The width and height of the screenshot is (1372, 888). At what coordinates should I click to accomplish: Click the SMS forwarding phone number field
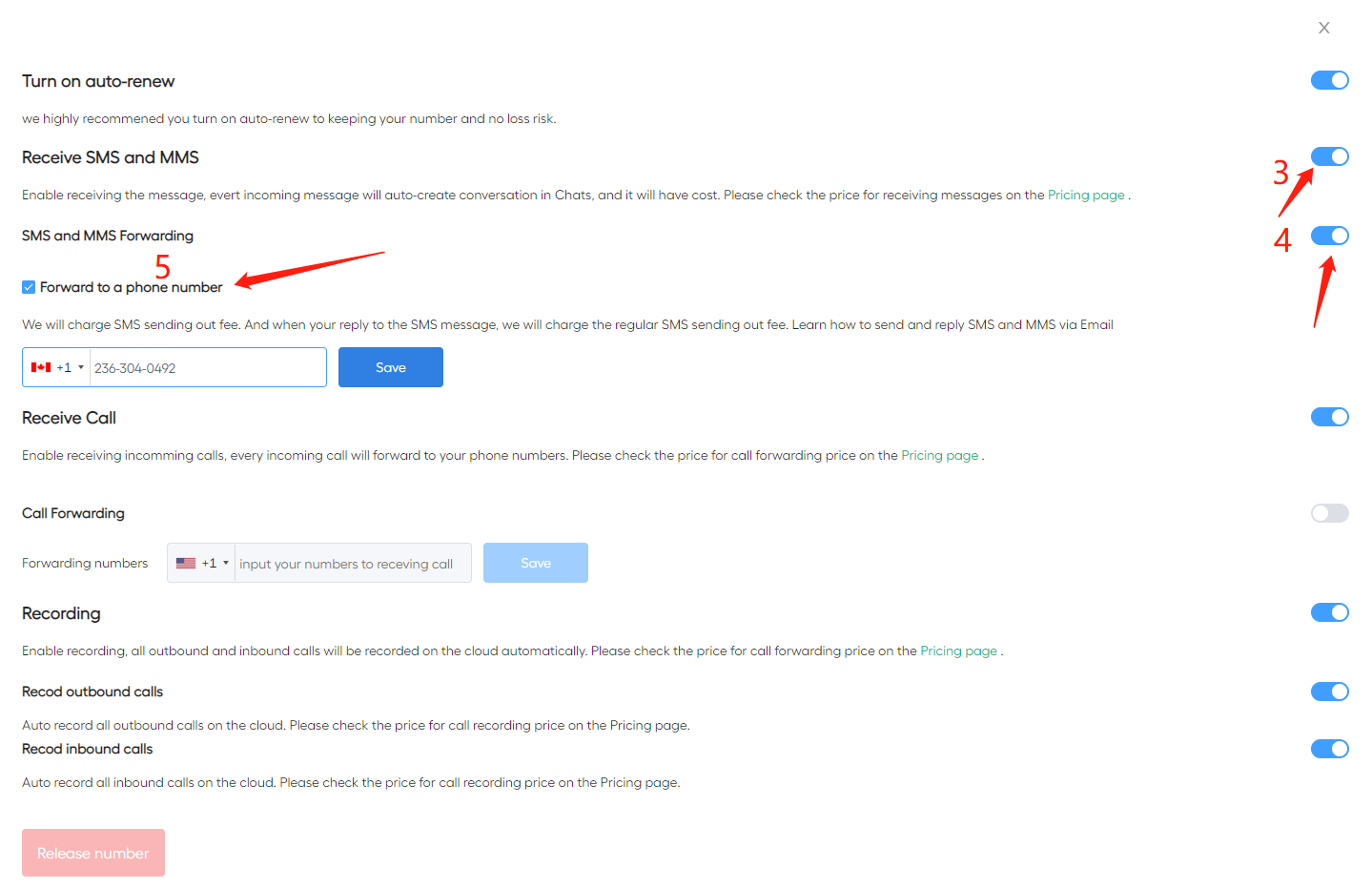tap(207, 367)
